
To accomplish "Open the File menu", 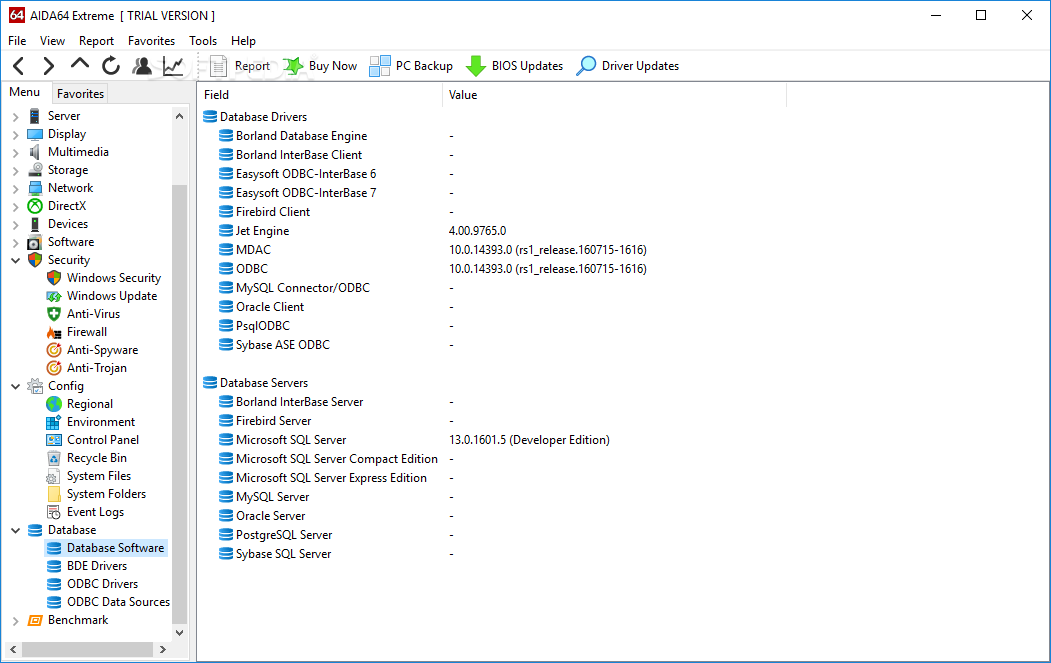I will [17, 41].
